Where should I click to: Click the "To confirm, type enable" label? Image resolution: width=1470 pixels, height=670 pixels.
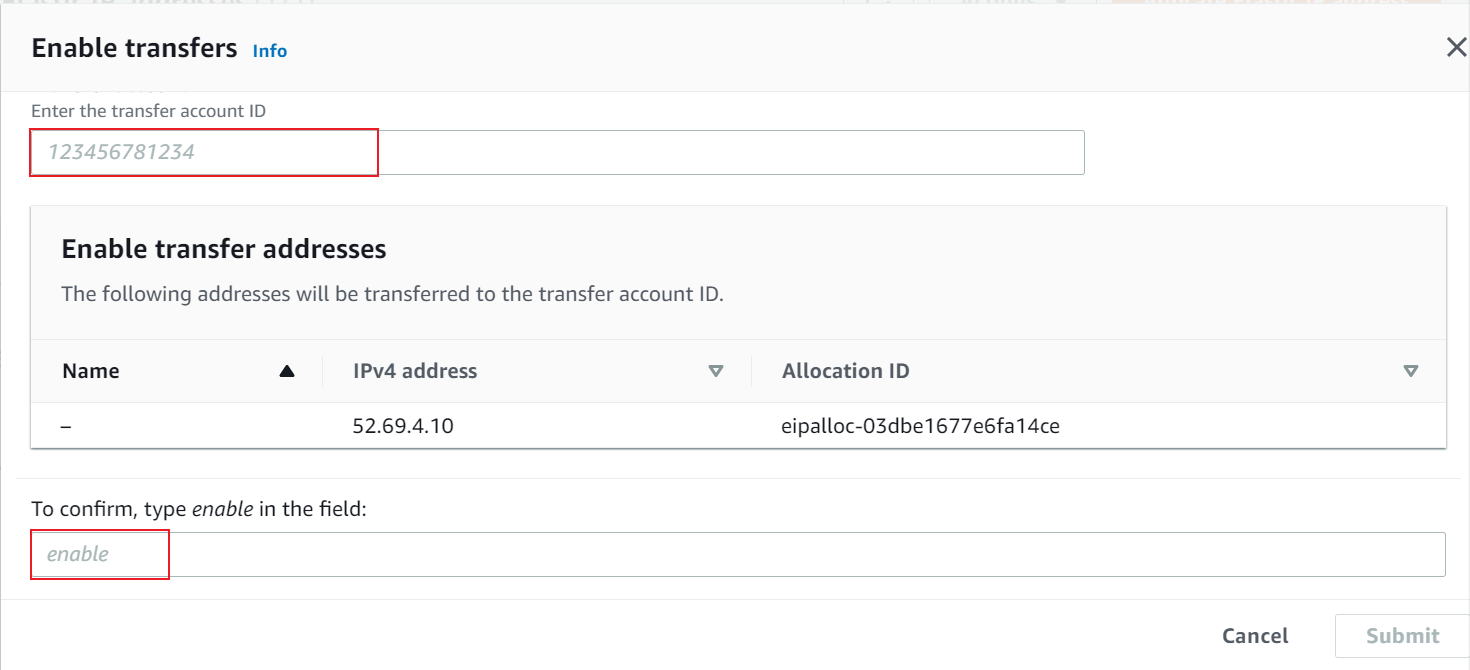click(x=199, y=509)
